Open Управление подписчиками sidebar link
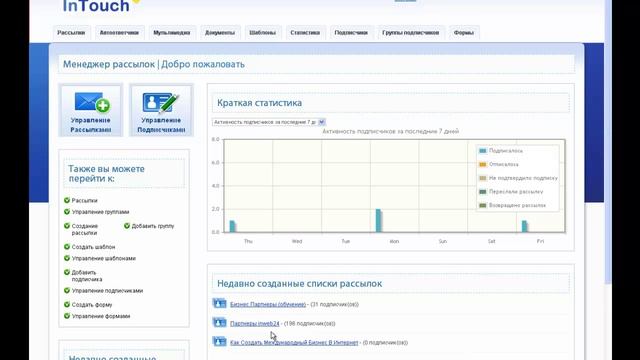The width and height of the screenshot is (640, 360). (107, 291)
